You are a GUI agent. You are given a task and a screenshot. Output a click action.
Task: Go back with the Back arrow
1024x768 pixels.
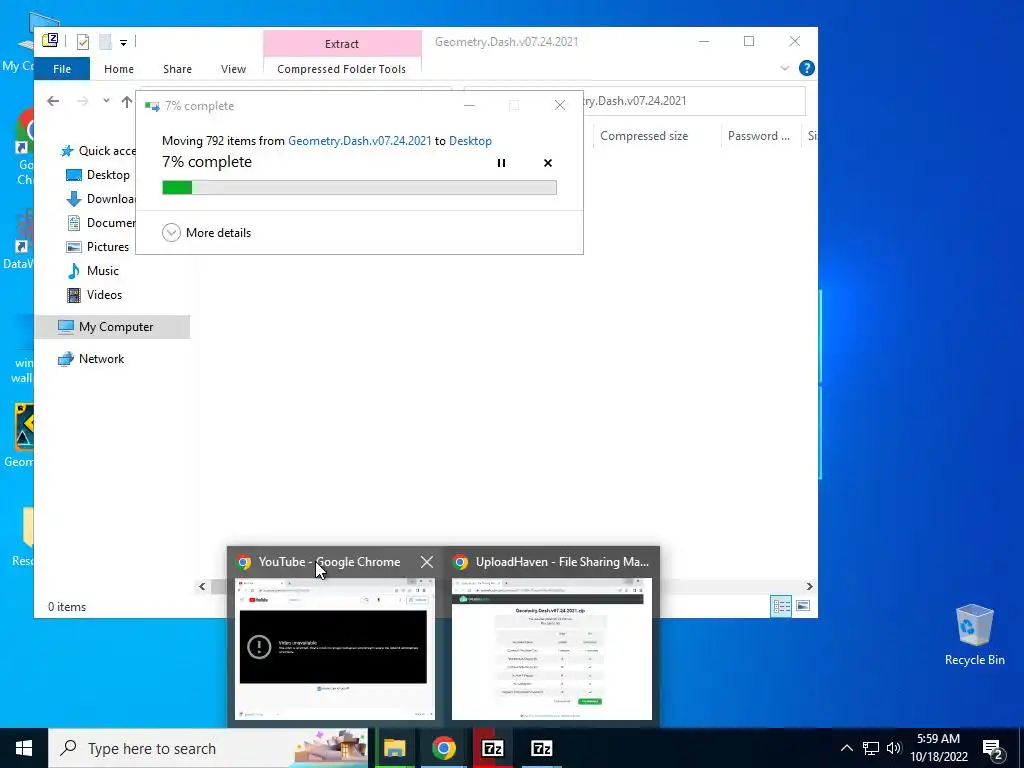pyautogui.click(x=53, y=101)
